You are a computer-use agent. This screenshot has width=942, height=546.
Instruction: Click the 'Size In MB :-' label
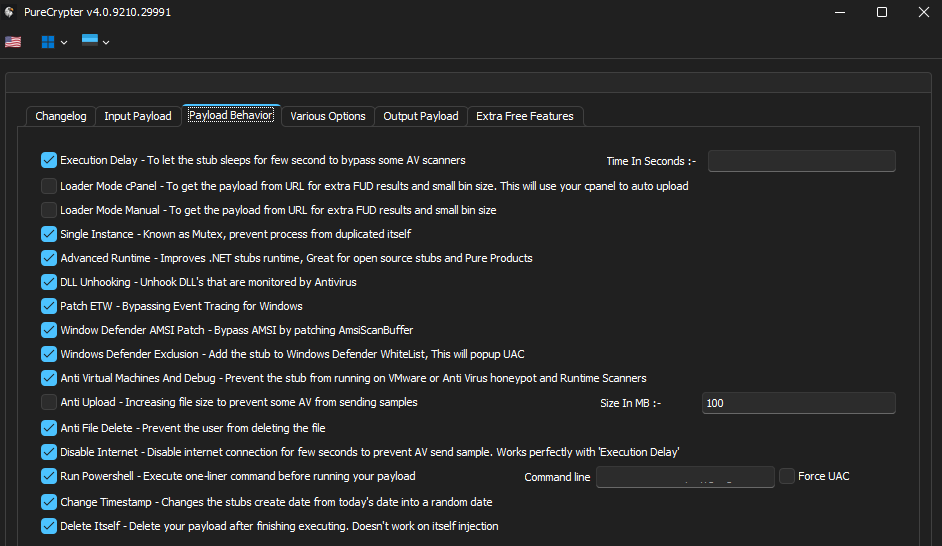point(630,403)
